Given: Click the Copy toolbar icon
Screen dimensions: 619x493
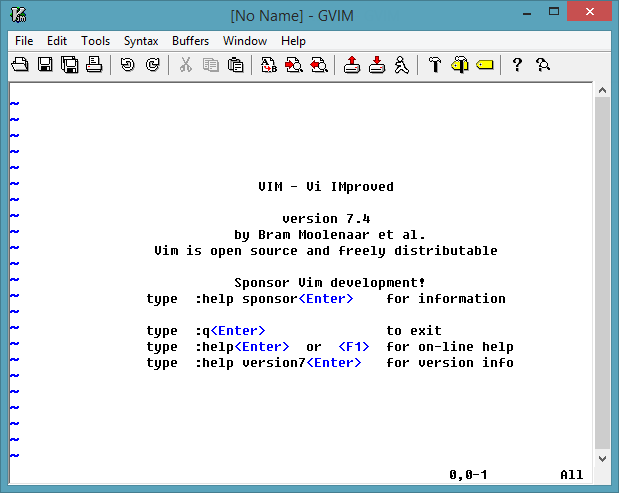Looking at the screenshot, I should tap(210, 65).
